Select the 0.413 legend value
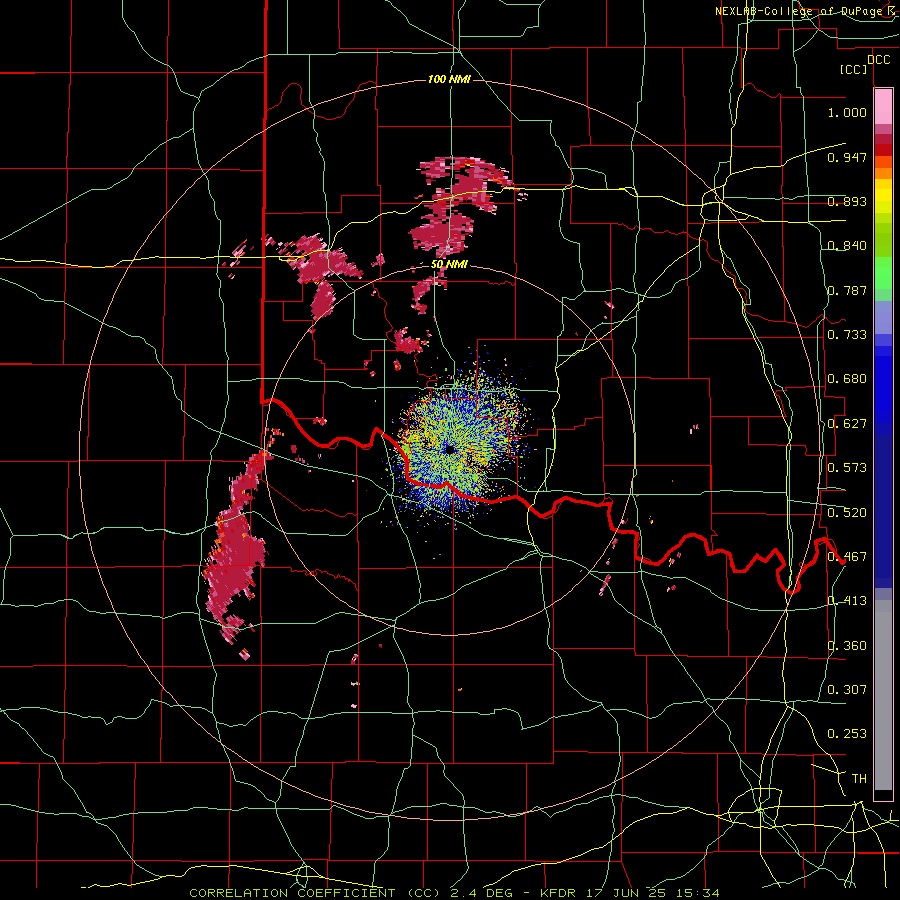 tap(847, 601)
